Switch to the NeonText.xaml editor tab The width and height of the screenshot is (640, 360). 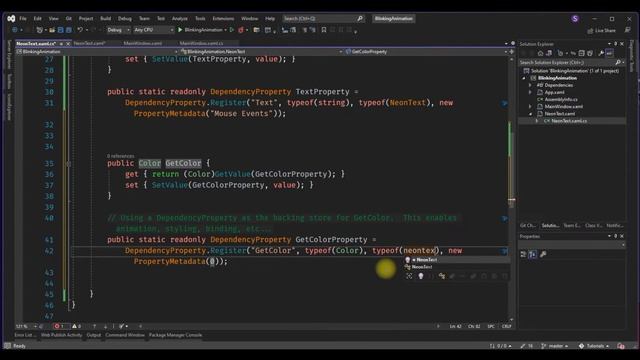tap(89, 43)
